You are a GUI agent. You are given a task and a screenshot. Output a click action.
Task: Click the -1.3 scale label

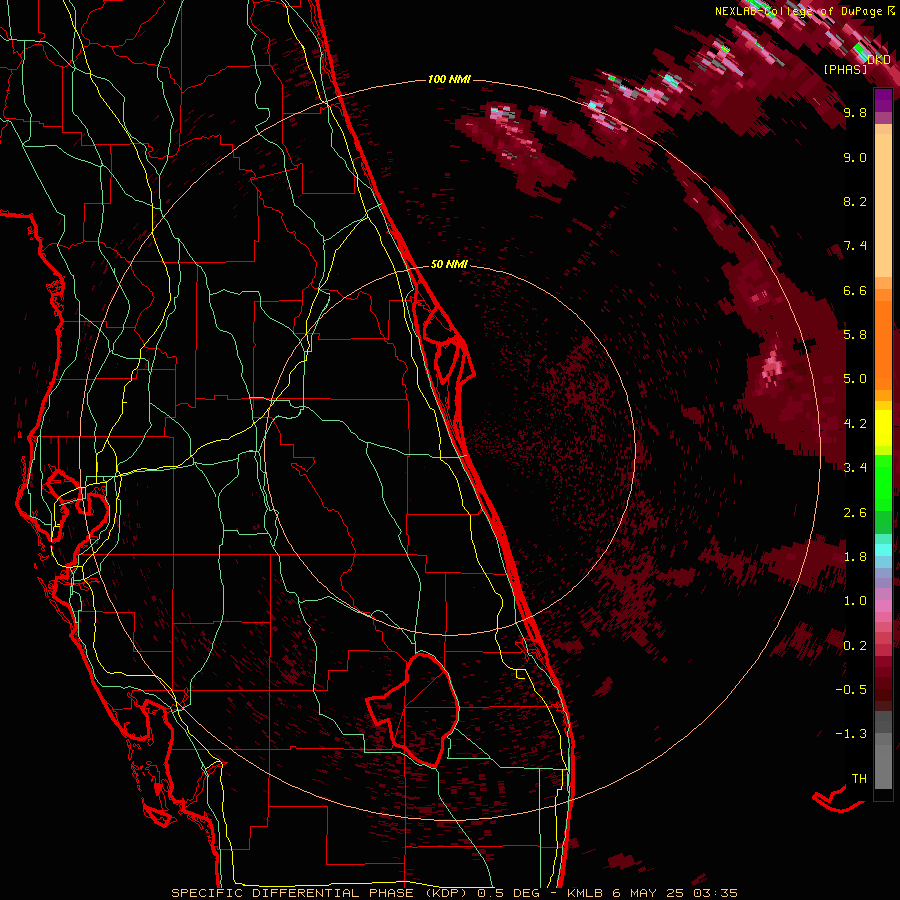[851, 734]
